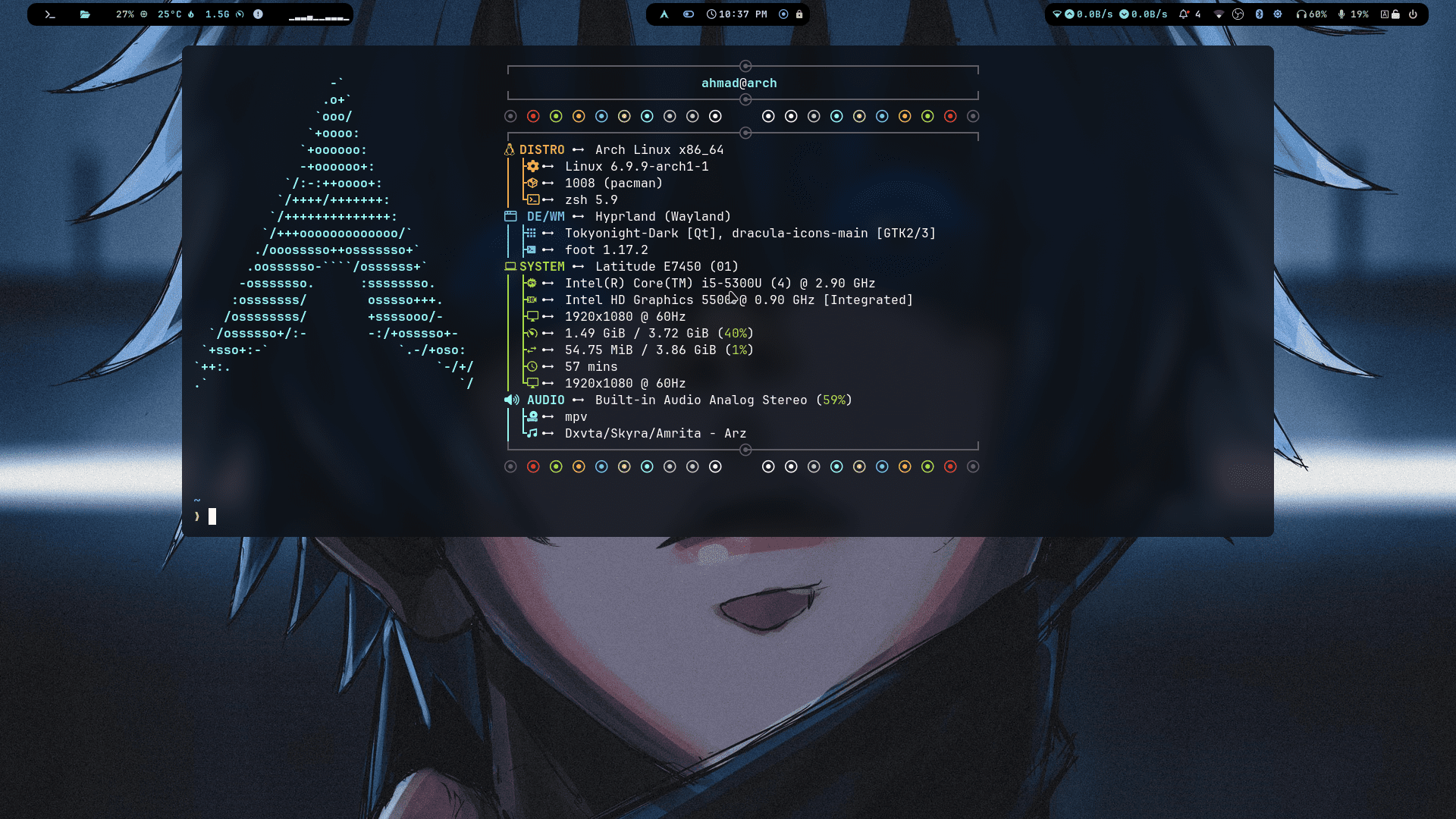Click the open folder icon in top bar
The image size is (1456, 819).
[85, 14]
